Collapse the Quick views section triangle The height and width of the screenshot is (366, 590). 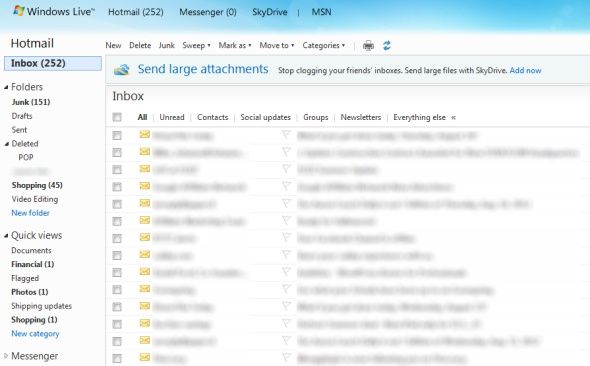[x=6, y=236]
